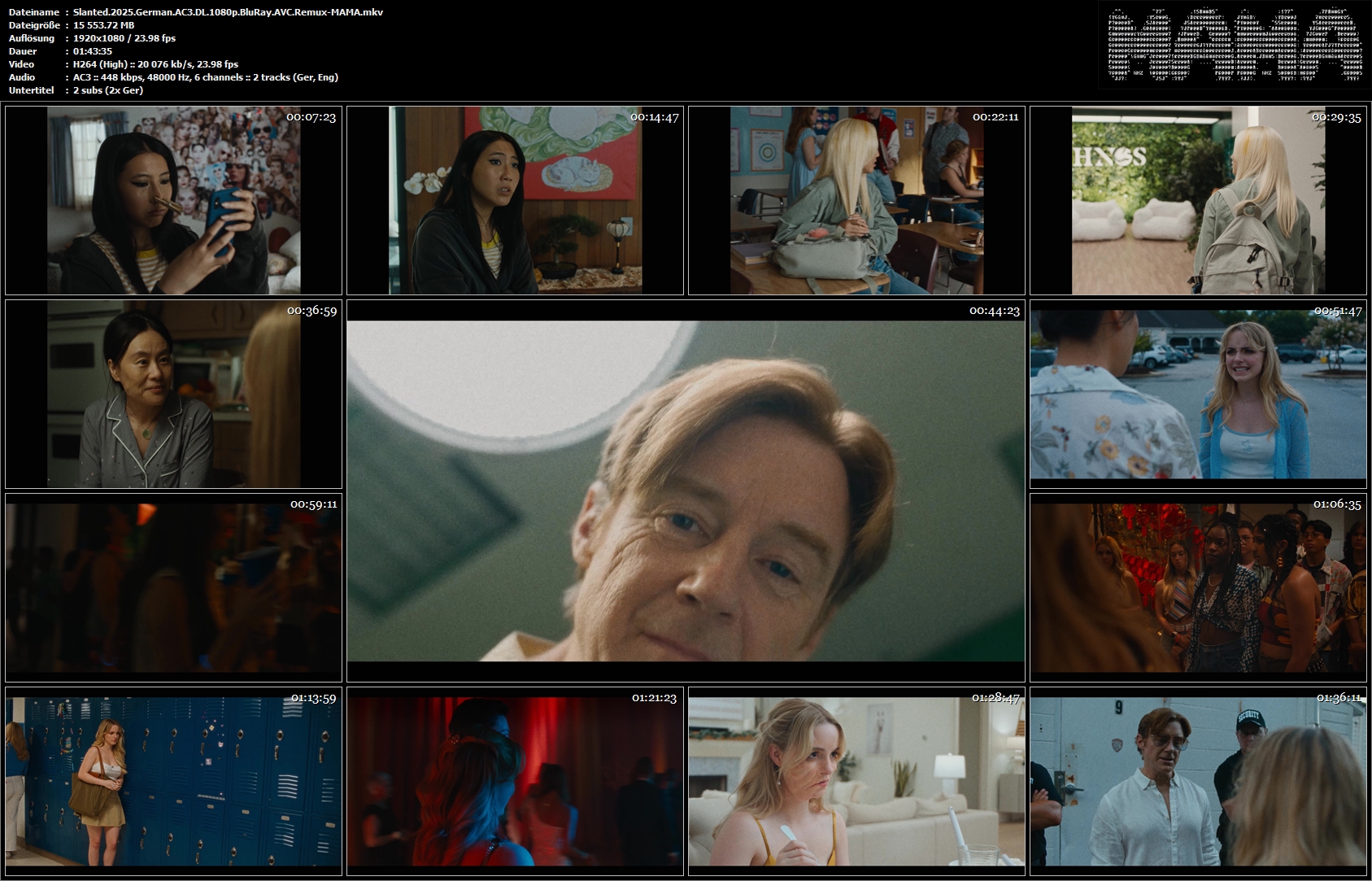The height and width of the screenshot is (881, 1372).
Task: Click the file name Slanted.2025.German.AC3.DL.1080p.BluRay.AVC.Remux-MAMA.mkv
Action: pos(228,12)
